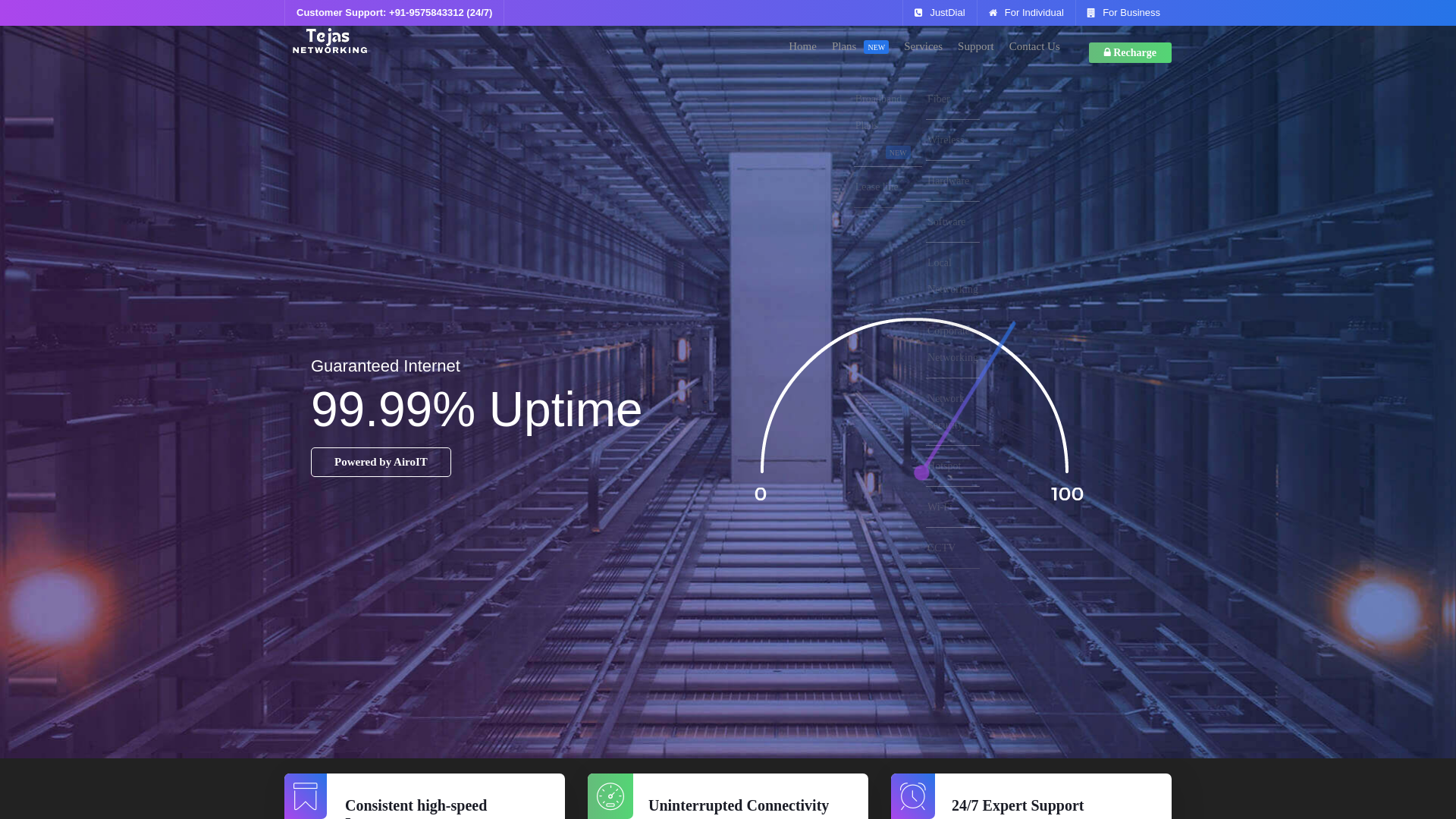The image size is (1456, 819).
Task: Click the lock icon on Recharge button
Action: [1107, 52]
